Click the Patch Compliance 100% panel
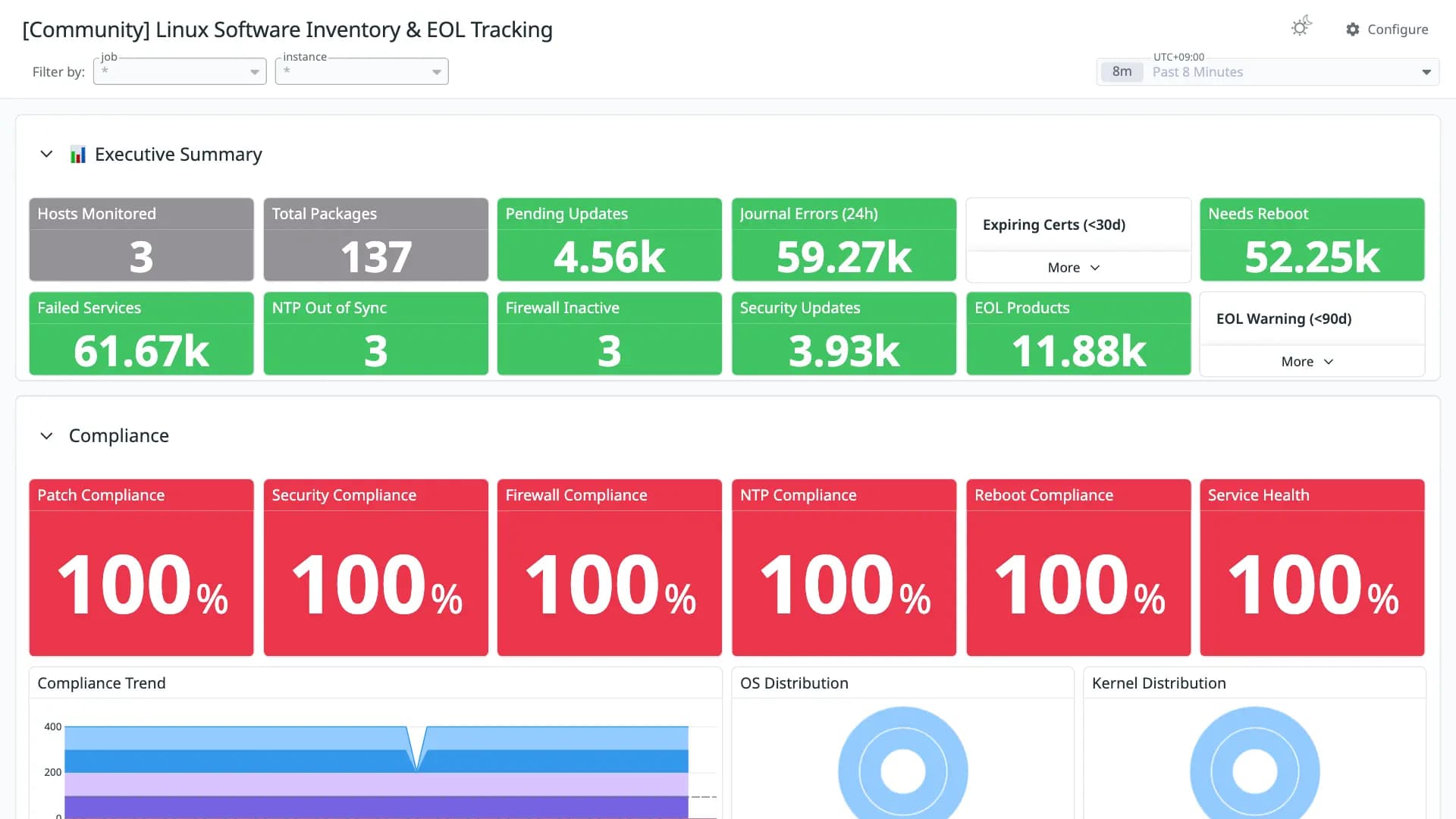 (141, 567)
